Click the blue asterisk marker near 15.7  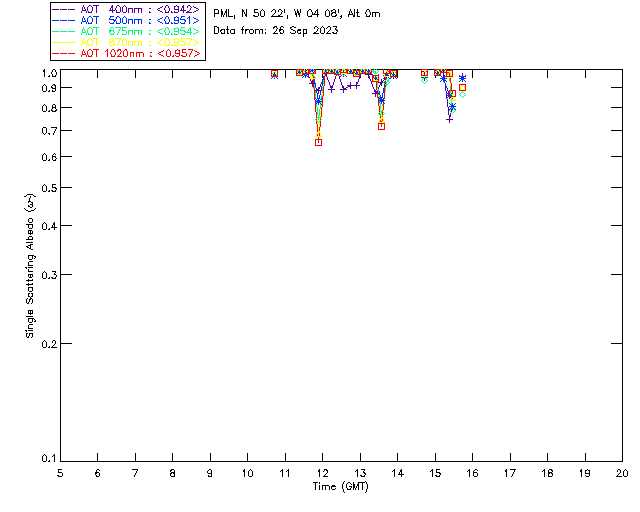click(x=462, y=78)
